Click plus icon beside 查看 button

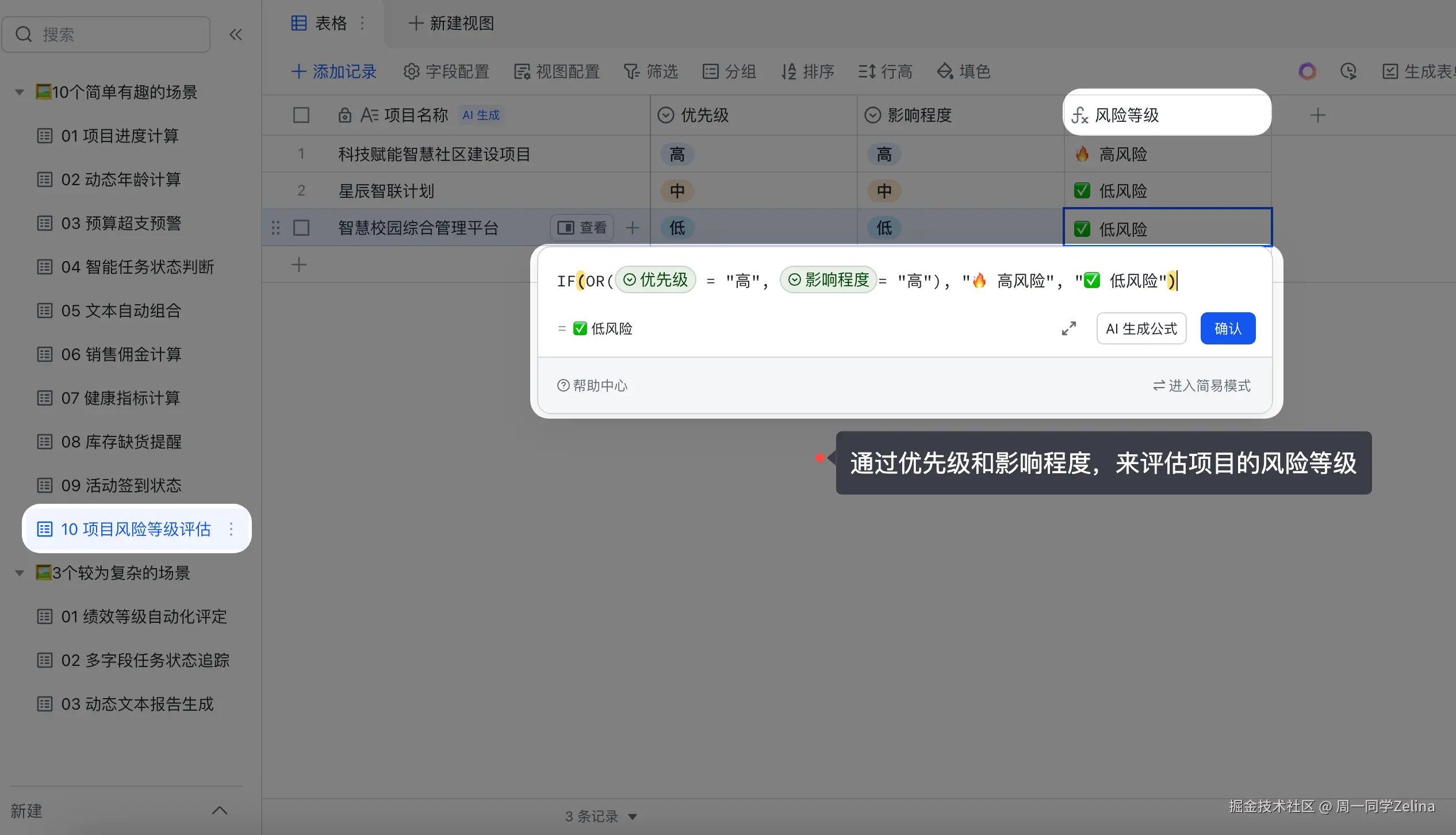633,228
